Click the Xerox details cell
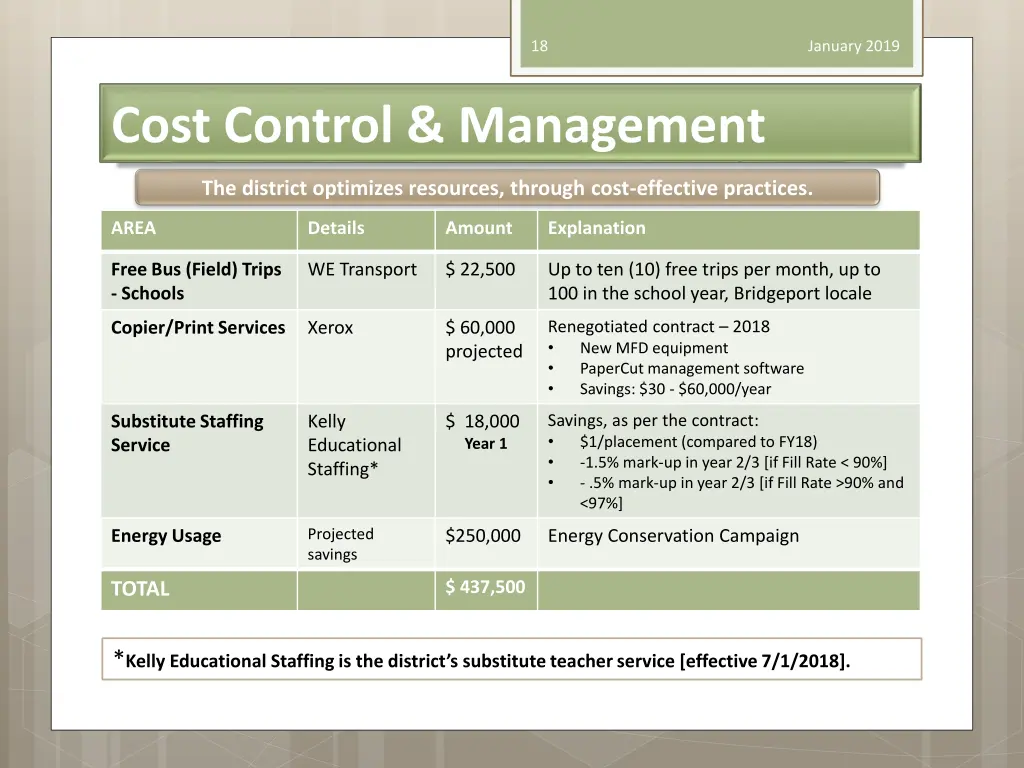 (x=330, y=328)
